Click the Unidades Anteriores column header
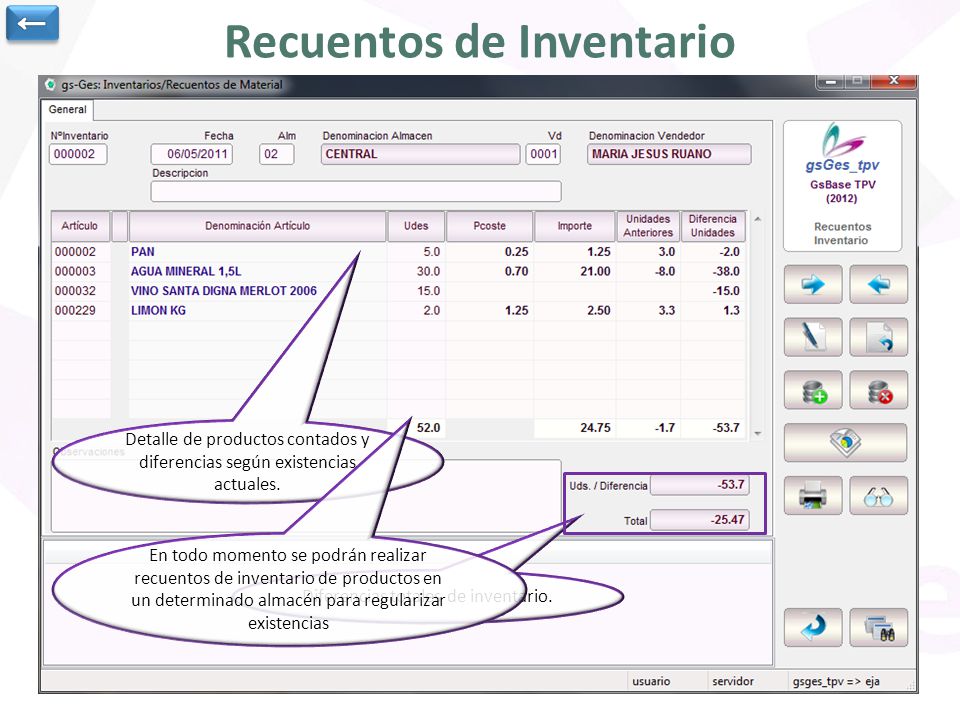Screen dimensions: 960x720 pos(648,226)
